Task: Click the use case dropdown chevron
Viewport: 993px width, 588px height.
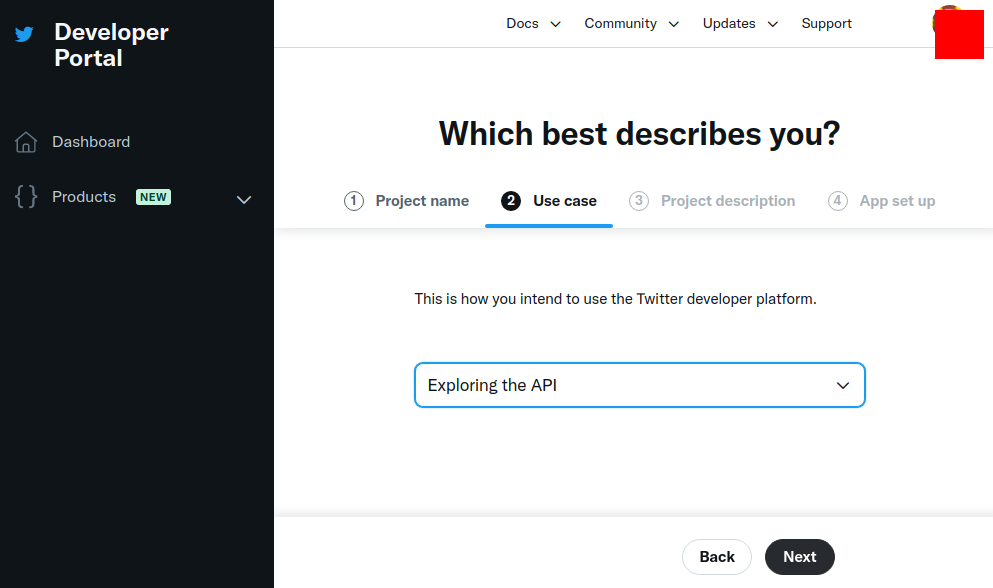Action: (843, 385)
